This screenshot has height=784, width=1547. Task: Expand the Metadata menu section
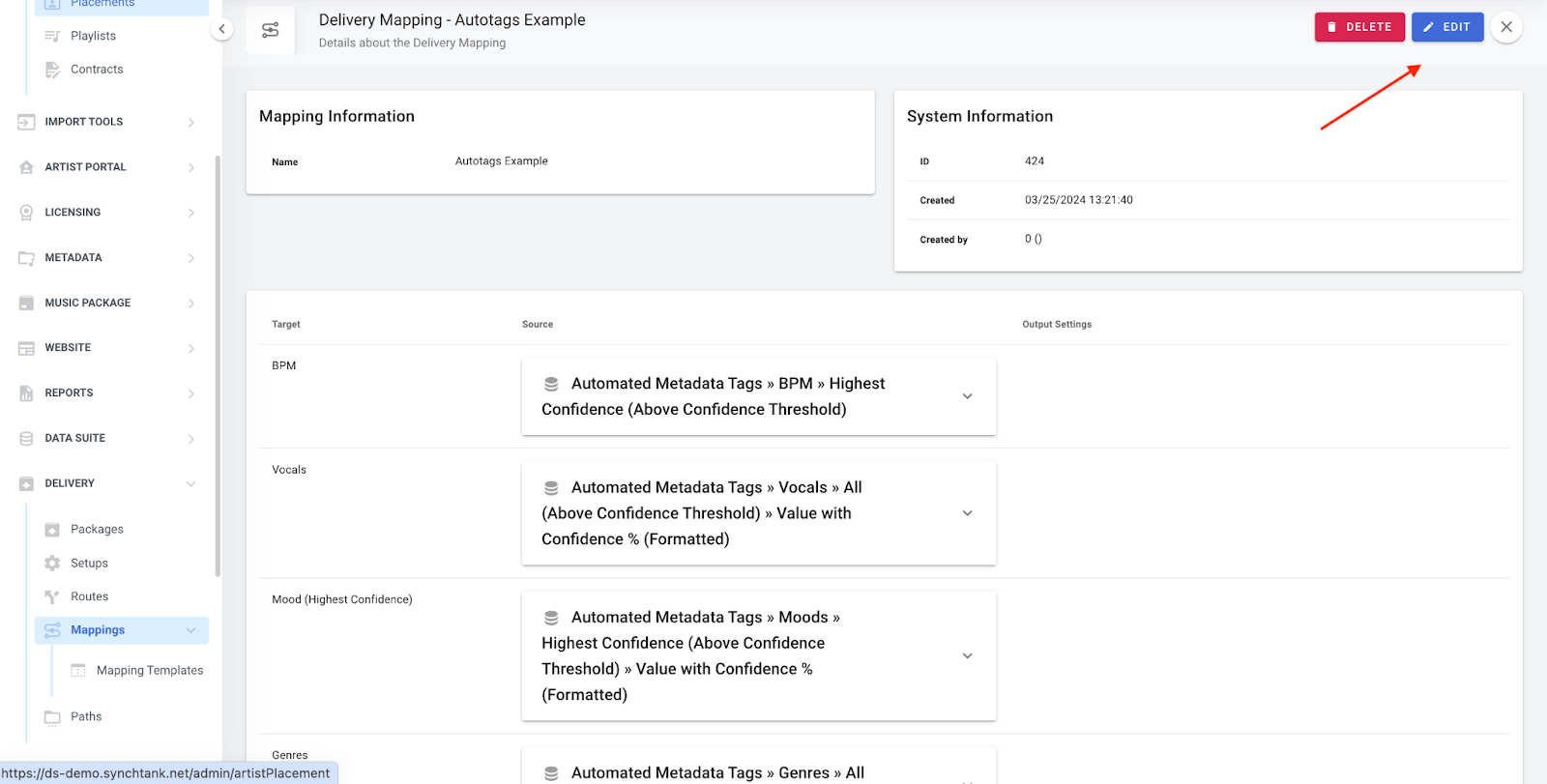[x=190, y=258]
